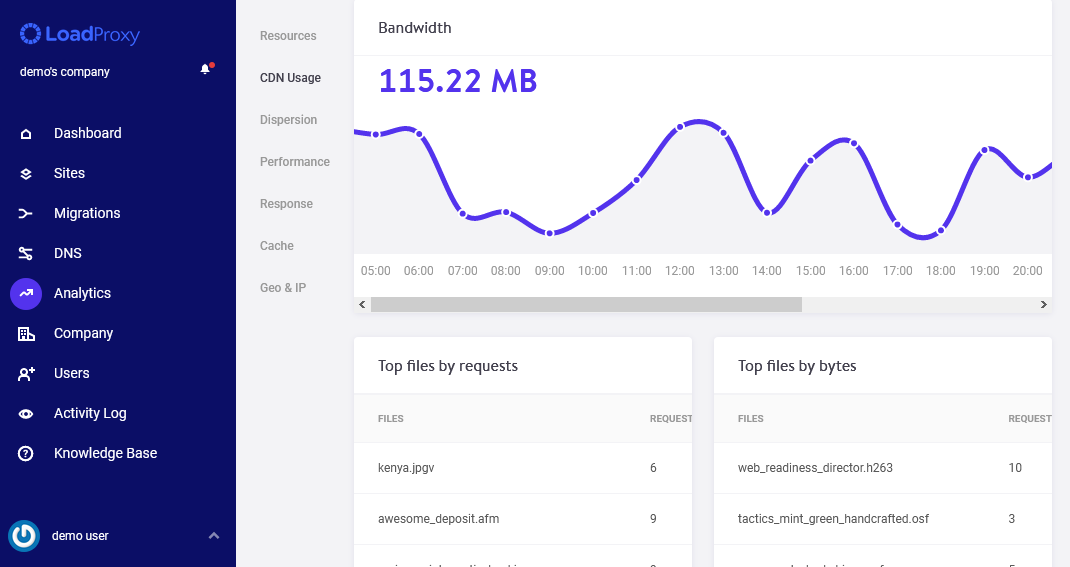Expand the demo user menu chevron

click(214, 536)
